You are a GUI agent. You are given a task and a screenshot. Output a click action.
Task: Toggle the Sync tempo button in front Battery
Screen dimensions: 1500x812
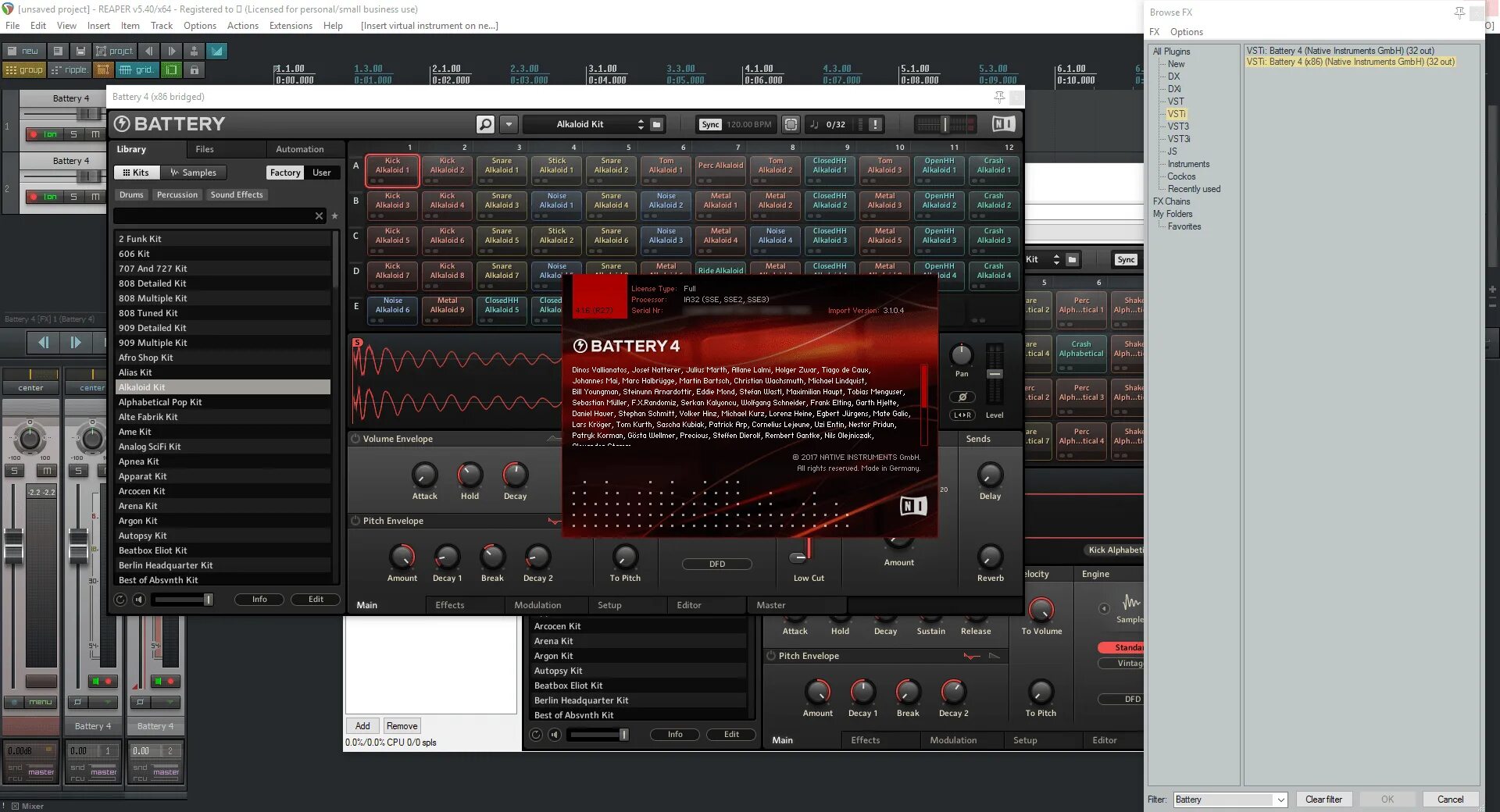click(710, 124)
